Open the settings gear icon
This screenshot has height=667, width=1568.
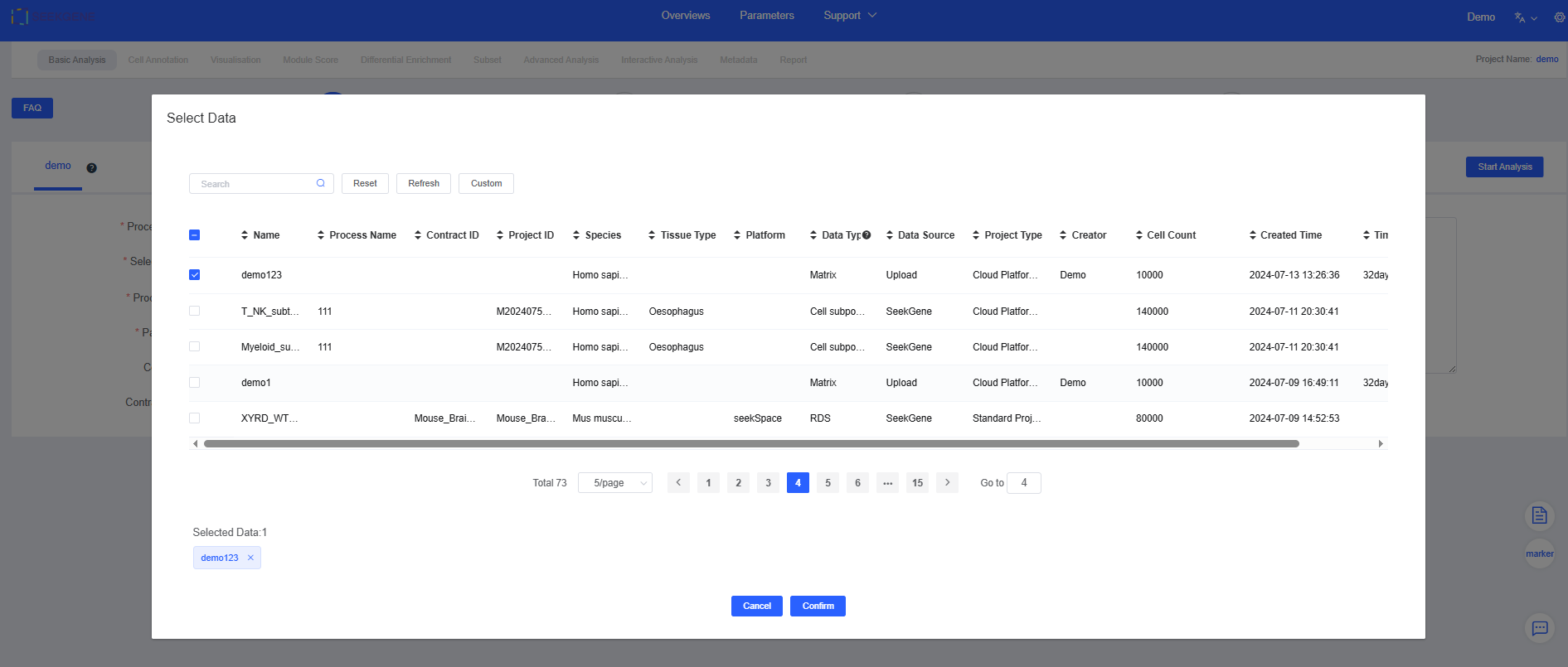[1559, 17]
